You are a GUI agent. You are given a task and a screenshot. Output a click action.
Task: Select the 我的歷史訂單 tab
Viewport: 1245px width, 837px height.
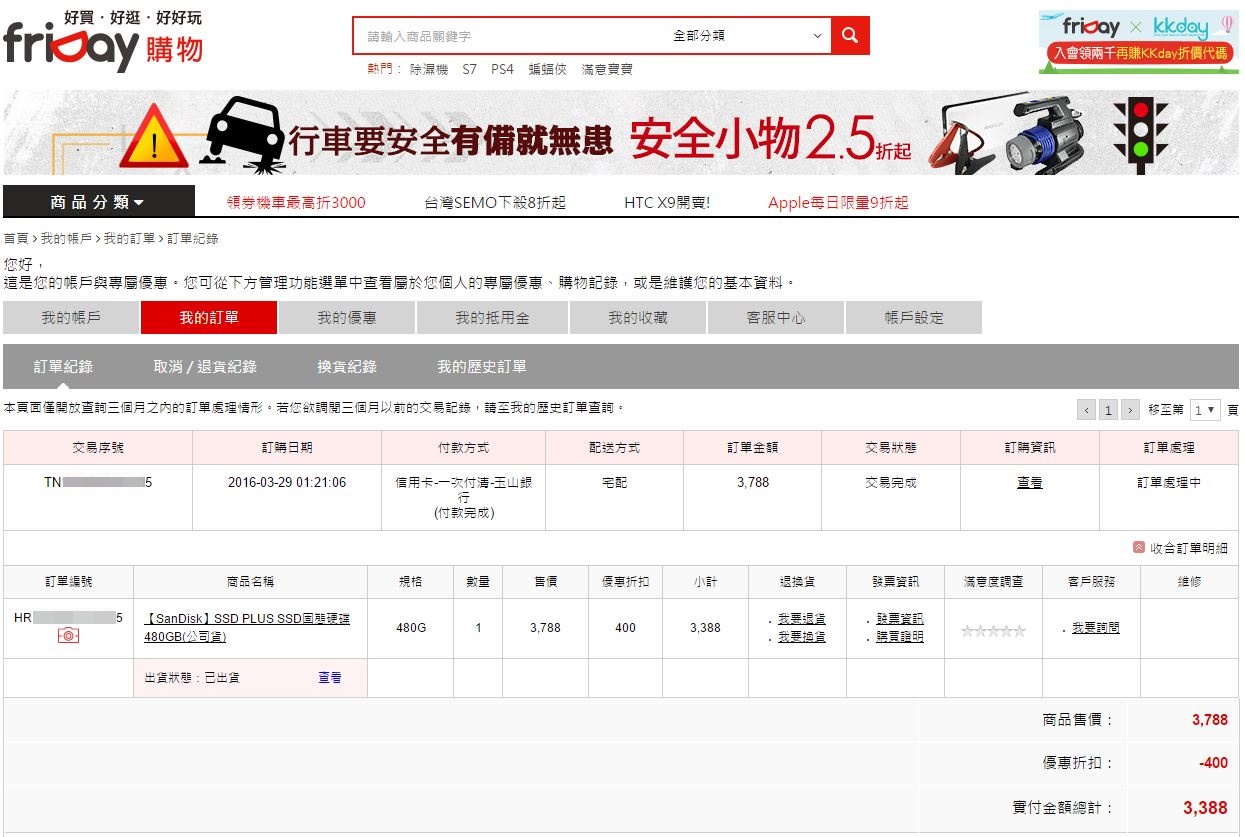pos(481,367)
